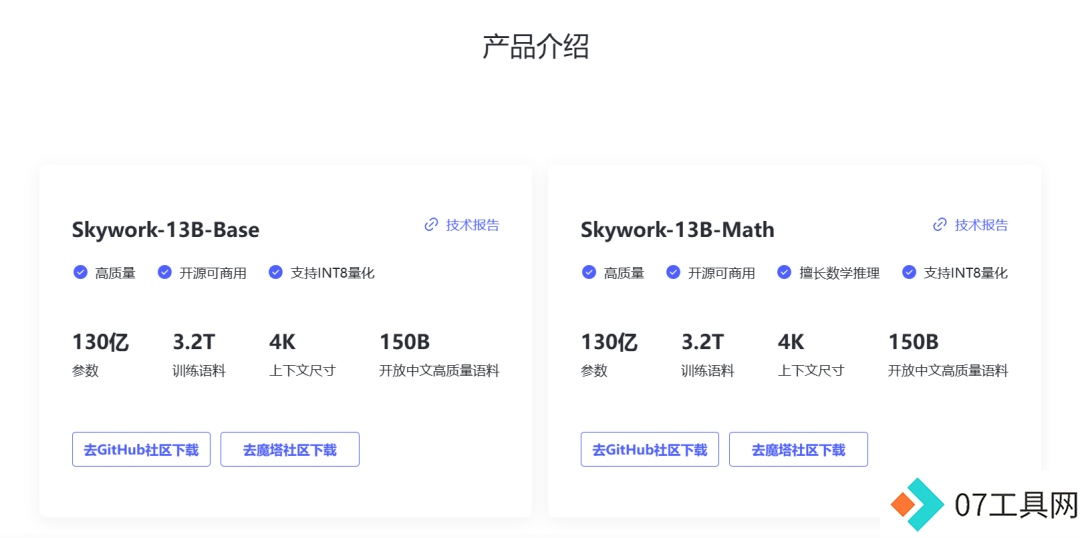Viewport: 1080px width, 538px height.
Task: Click the 4K value in Skywork-13B-Base card
Action: (282, 342)
